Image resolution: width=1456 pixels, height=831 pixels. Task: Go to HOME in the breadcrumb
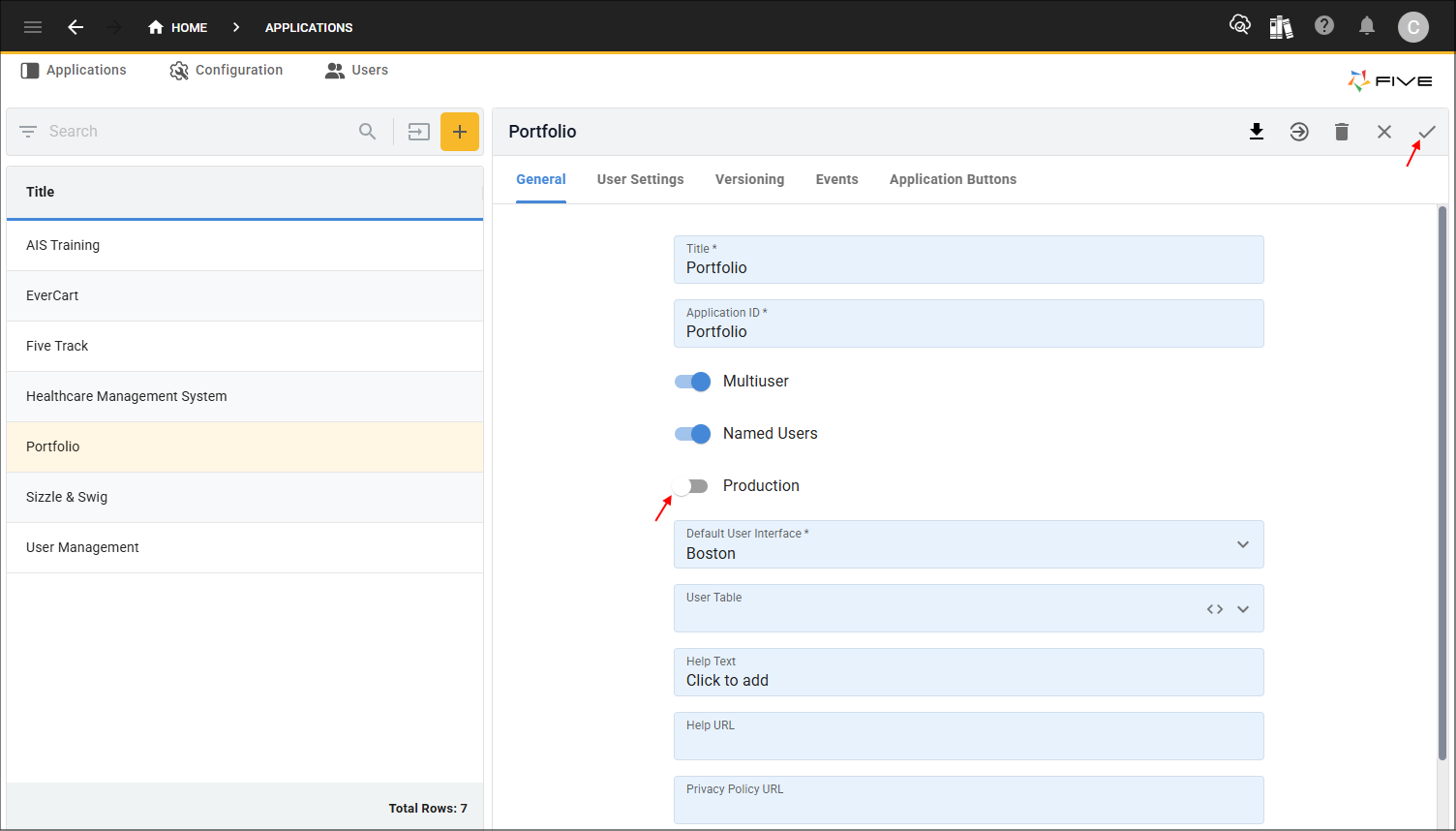[178, 27]
